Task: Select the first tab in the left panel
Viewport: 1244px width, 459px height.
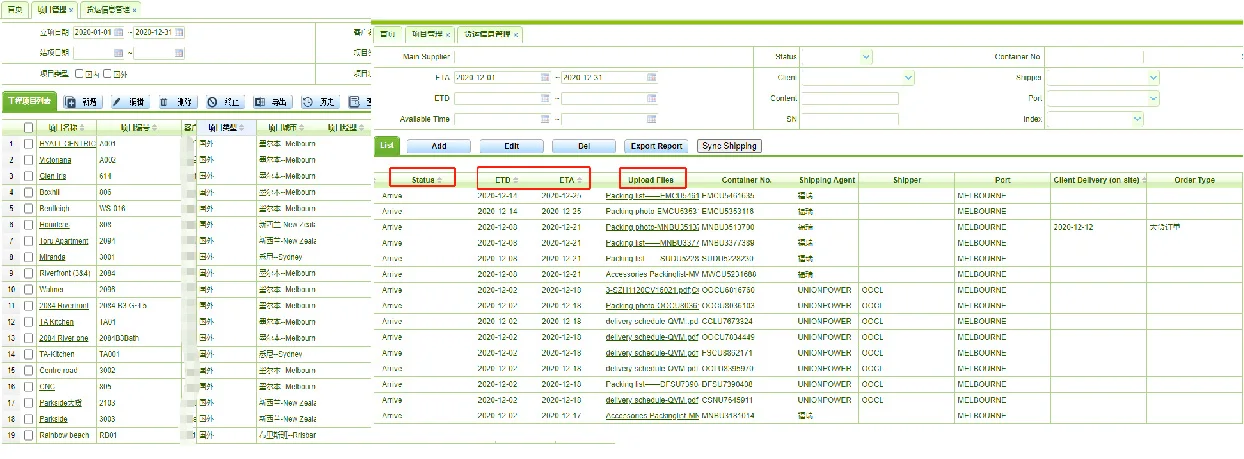Action: coord(13,9)
